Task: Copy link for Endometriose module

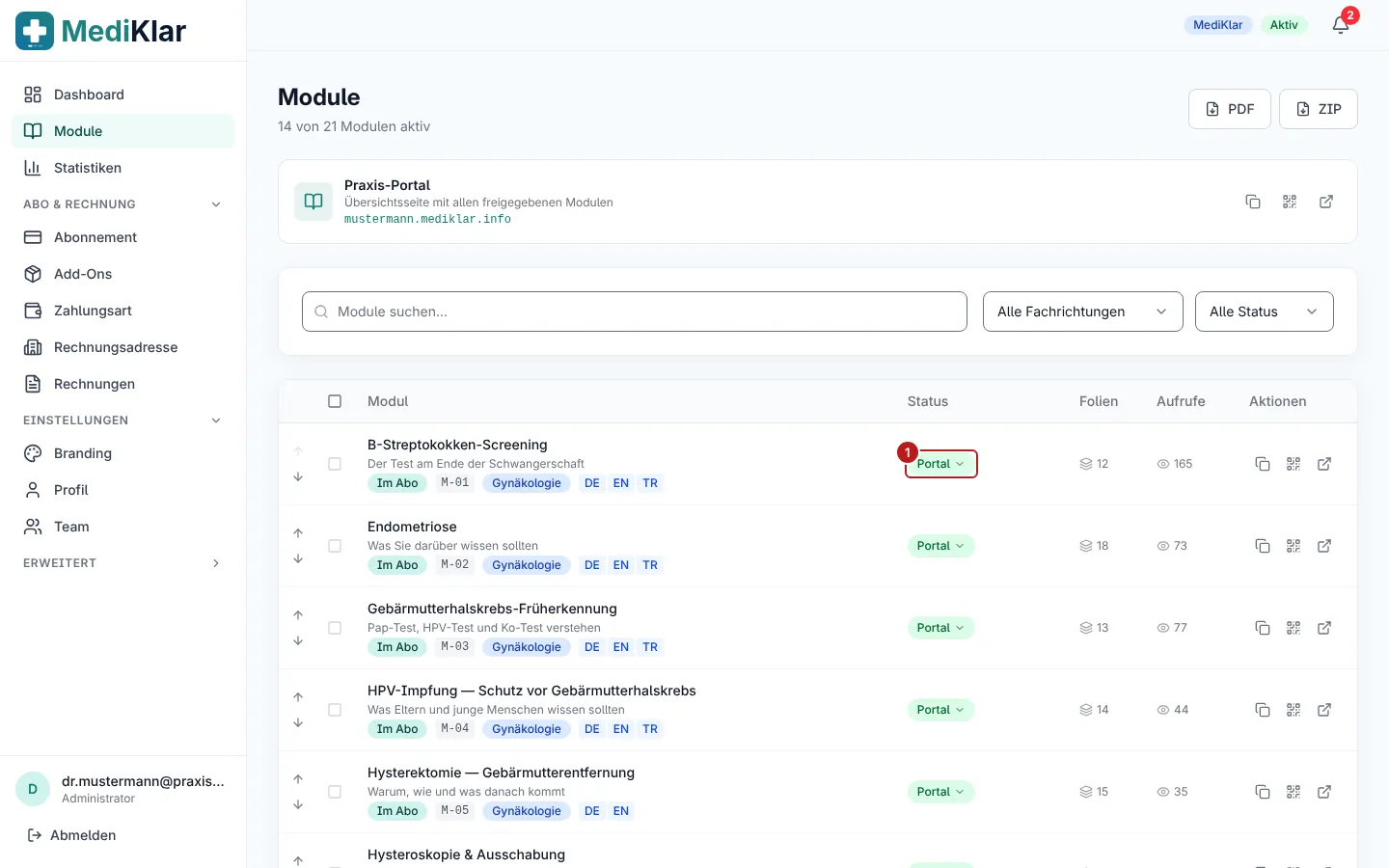Action: 1263,546
